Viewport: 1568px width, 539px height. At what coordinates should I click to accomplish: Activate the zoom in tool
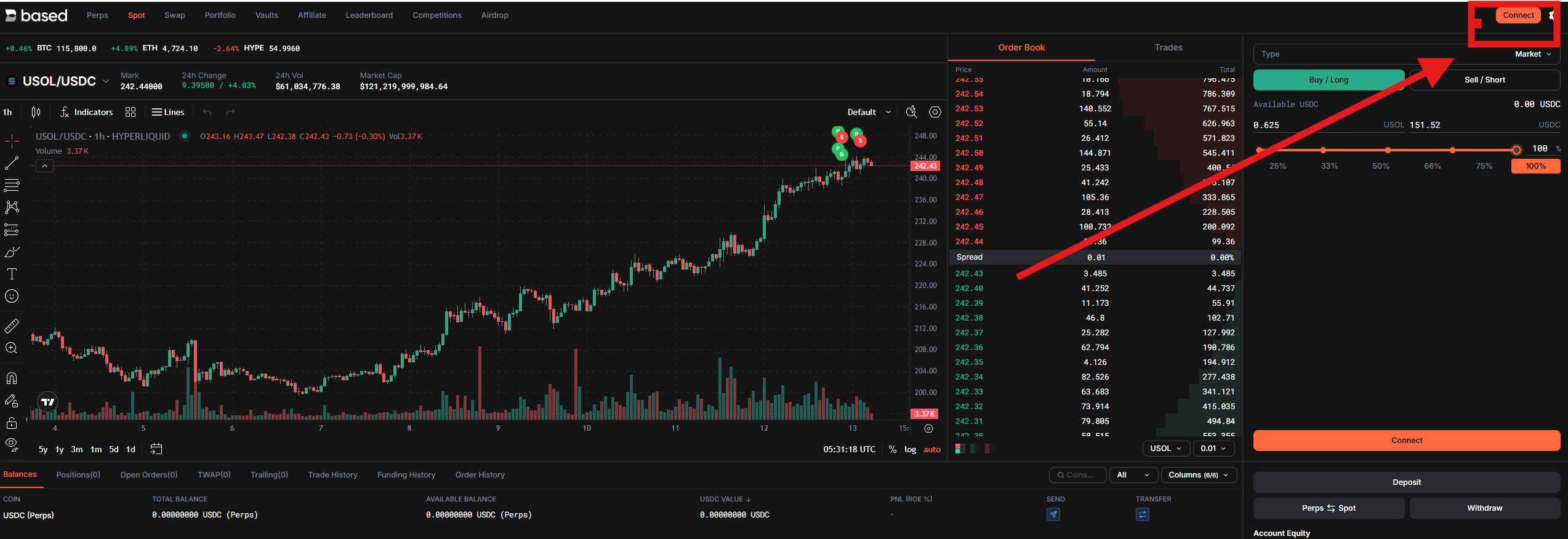coord(12,348)
